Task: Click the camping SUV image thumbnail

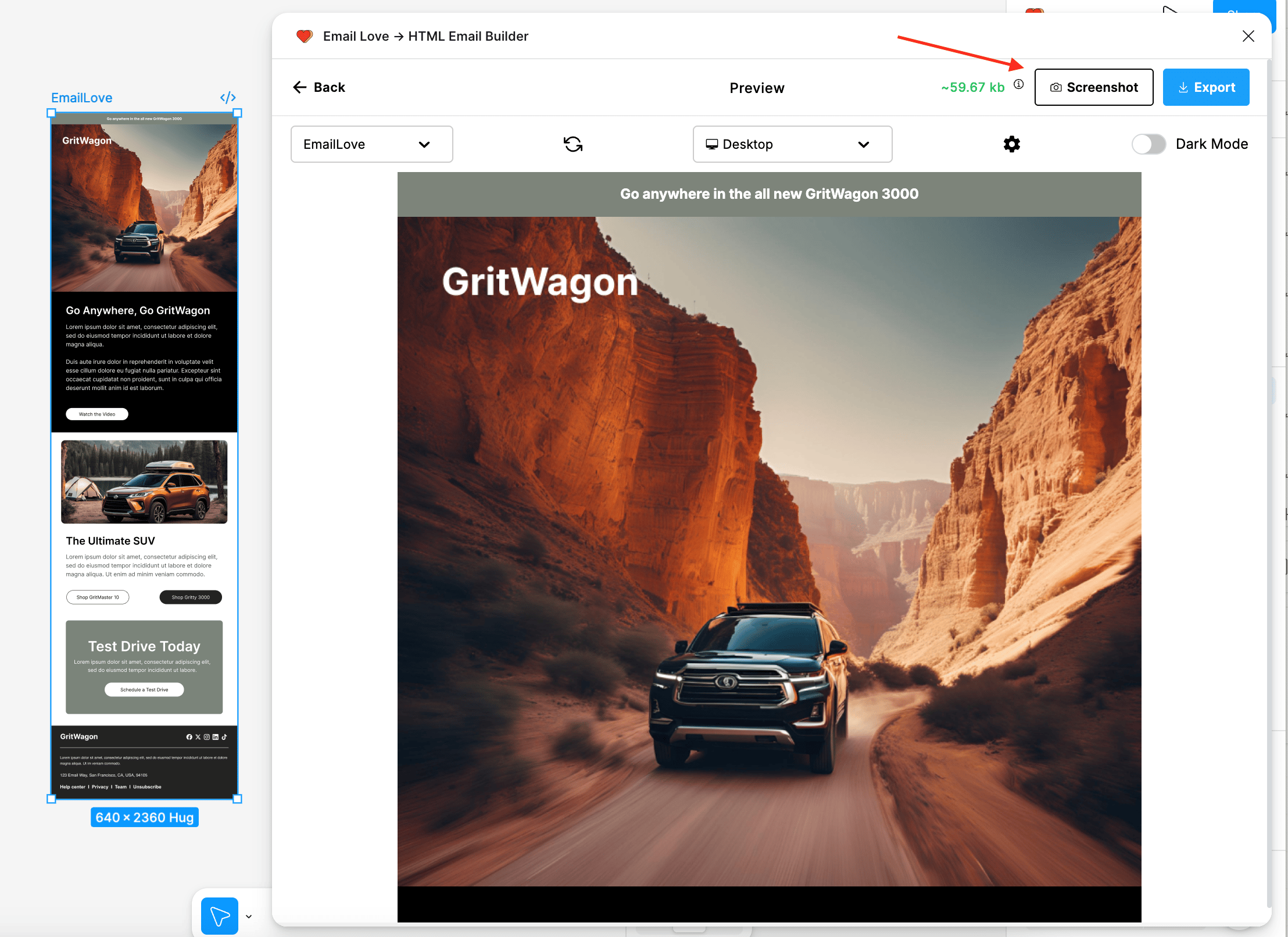Action: (x=144, y=482)
